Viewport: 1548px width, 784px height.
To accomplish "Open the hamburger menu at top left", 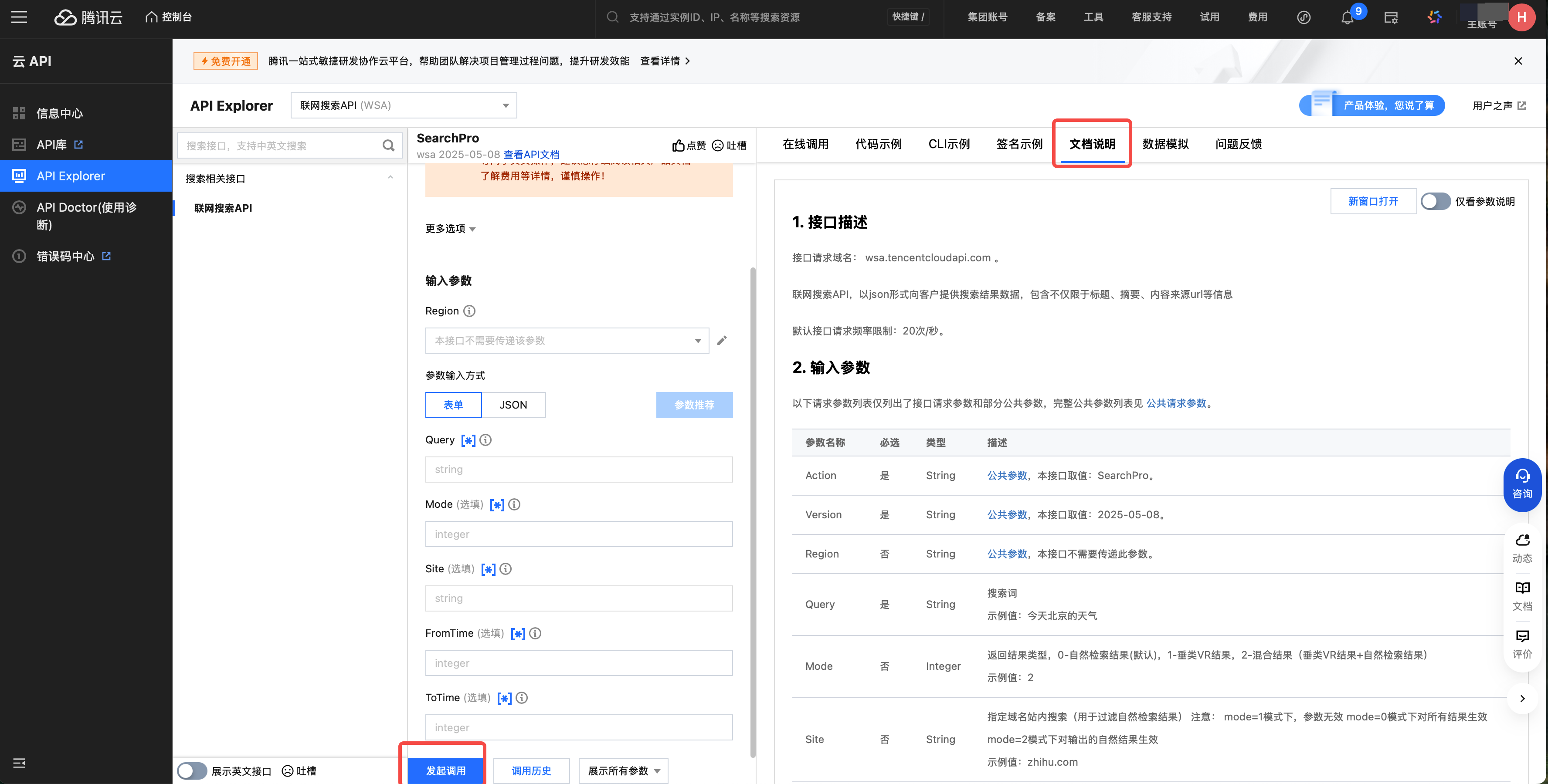I will pyautogui.click(x=19, y=17).
